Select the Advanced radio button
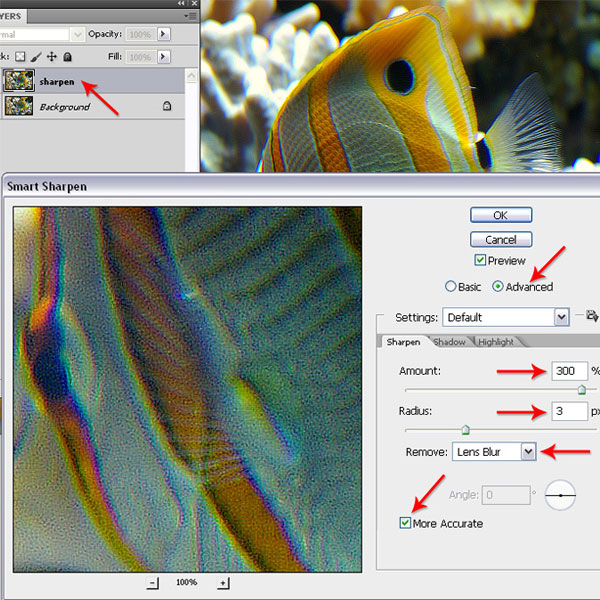This screenshot has height=600, width=600. [498, 286]
